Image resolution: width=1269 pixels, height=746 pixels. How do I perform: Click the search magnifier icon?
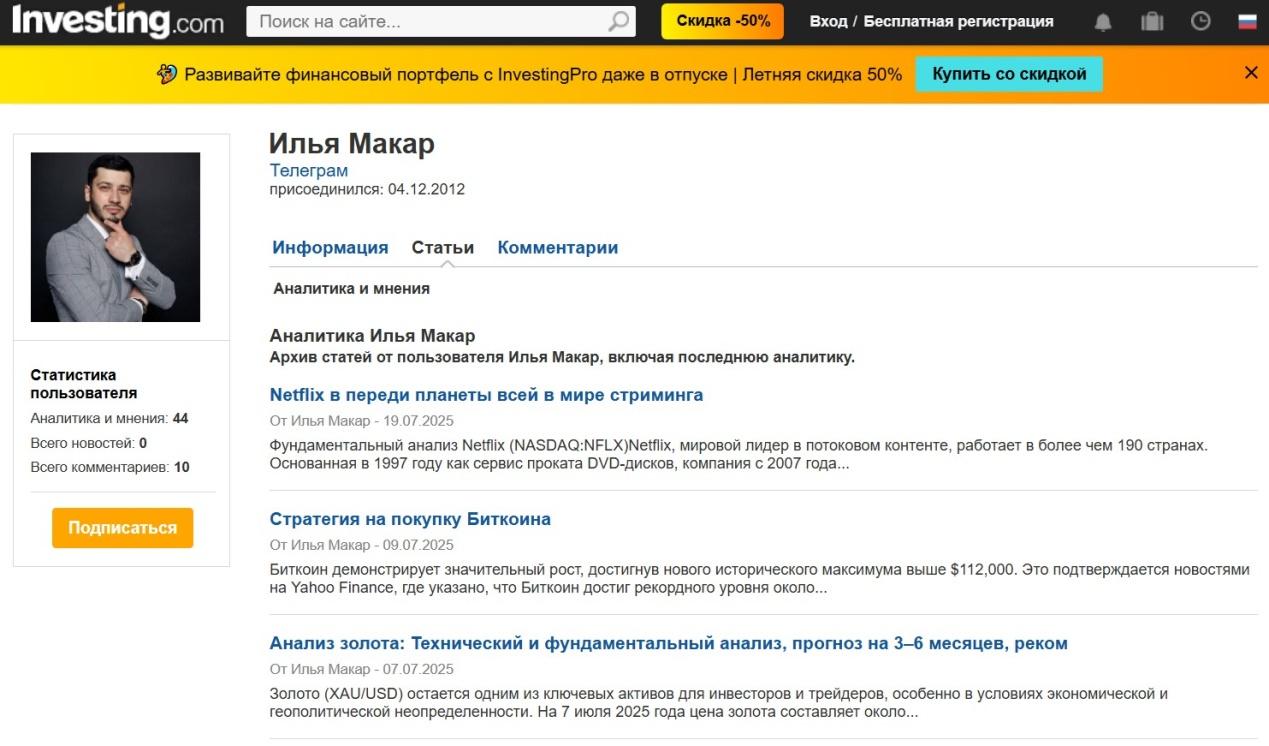(619, 21)
